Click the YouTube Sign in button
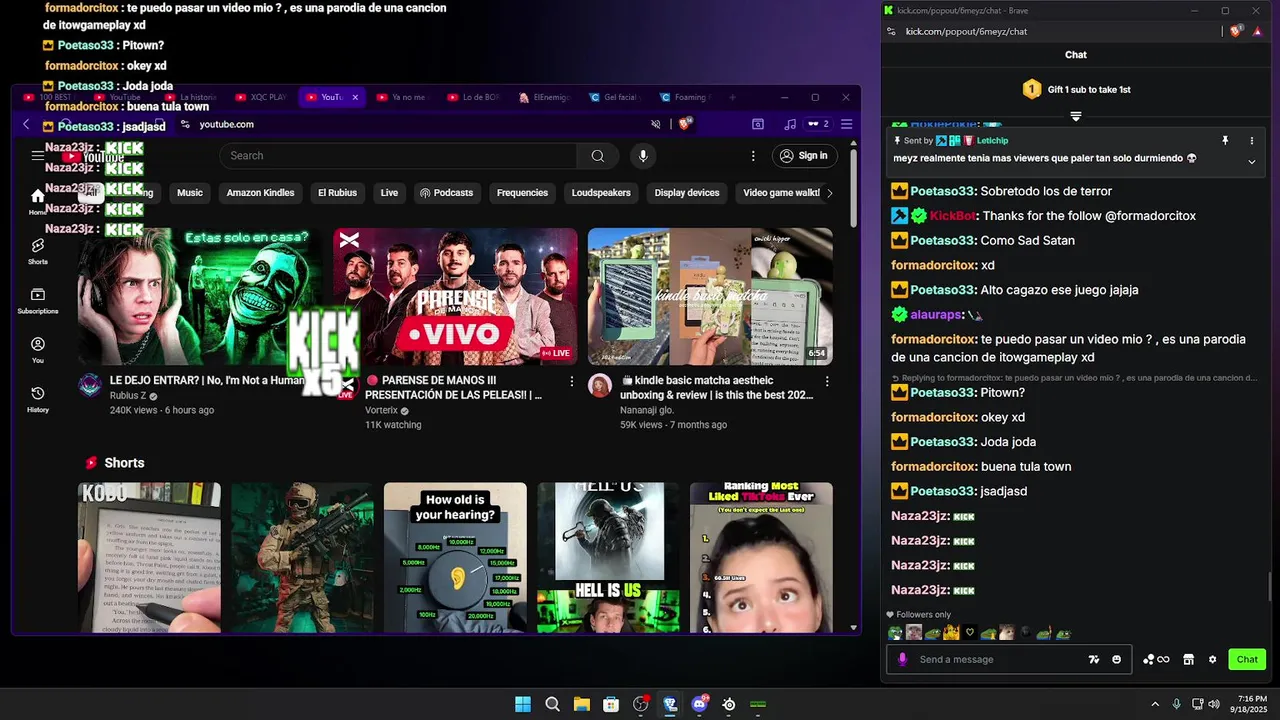 [x=804, y=156]
